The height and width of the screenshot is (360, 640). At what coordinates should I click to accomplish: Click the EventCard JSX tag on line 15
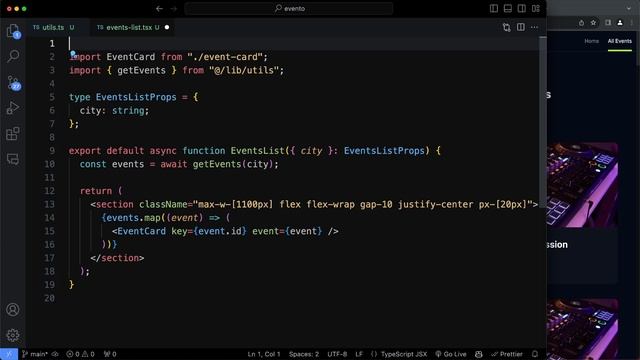pos(141,231)
